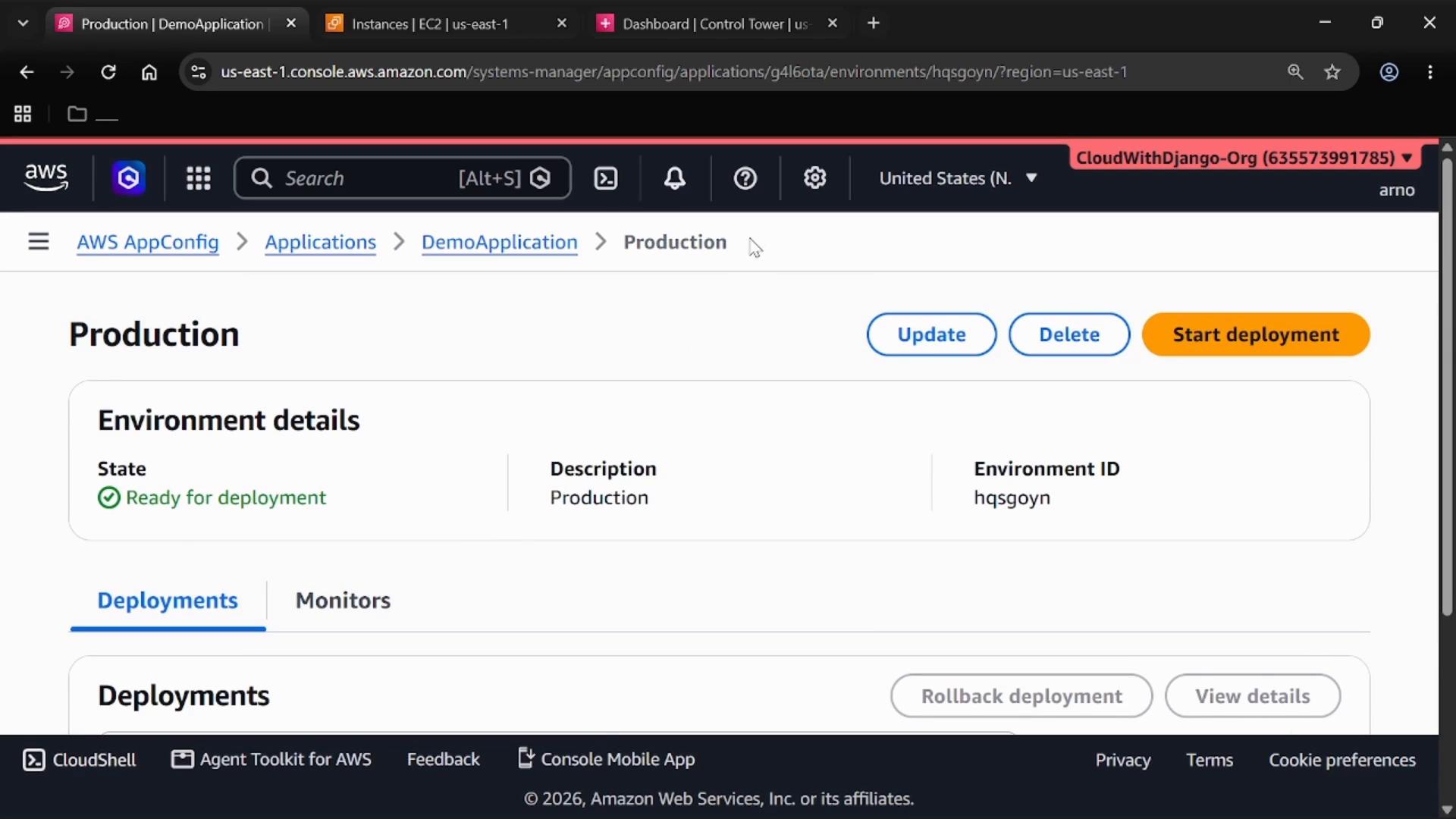Open the console settings gear
The width and height of the screenshot is (1456, 819).
click(815, 178)
